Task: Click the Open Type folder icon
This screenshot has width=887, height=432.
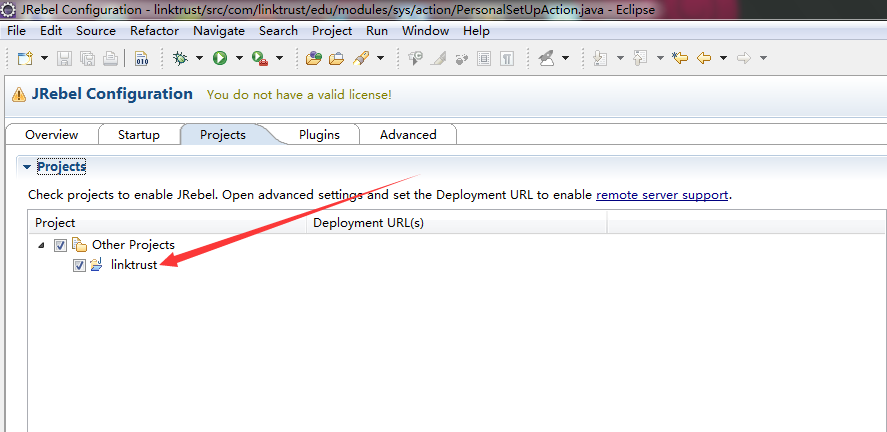Action: coord(313,58)
